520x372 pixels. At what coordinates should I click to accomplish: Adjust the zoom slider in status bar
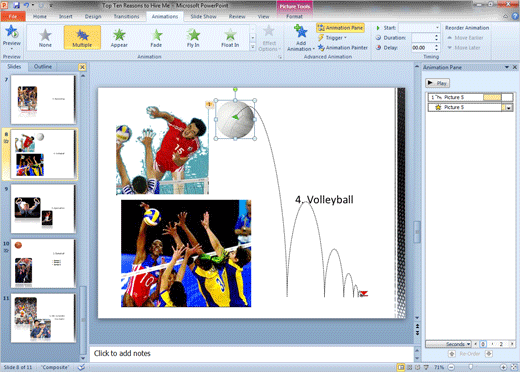click(x=471, y=367)
